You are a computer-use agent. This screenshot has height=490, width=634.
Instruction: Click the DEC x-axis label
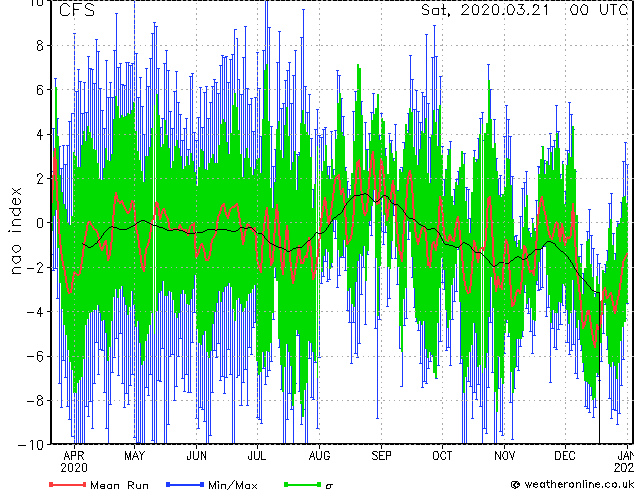coord(565,456)
